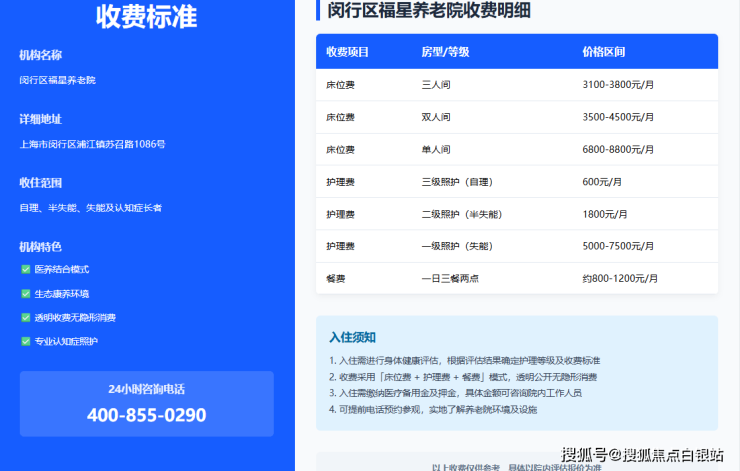Click the 搜狐号@搜狐焦点白银站 watermark
740x471 pixels.
point(642,455)
